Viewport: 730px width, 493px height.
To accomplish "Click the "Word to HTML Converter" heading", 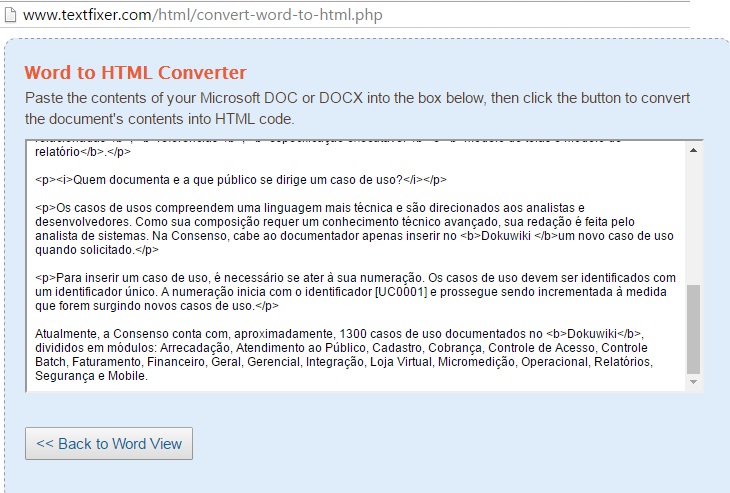I will pos(135,73).
